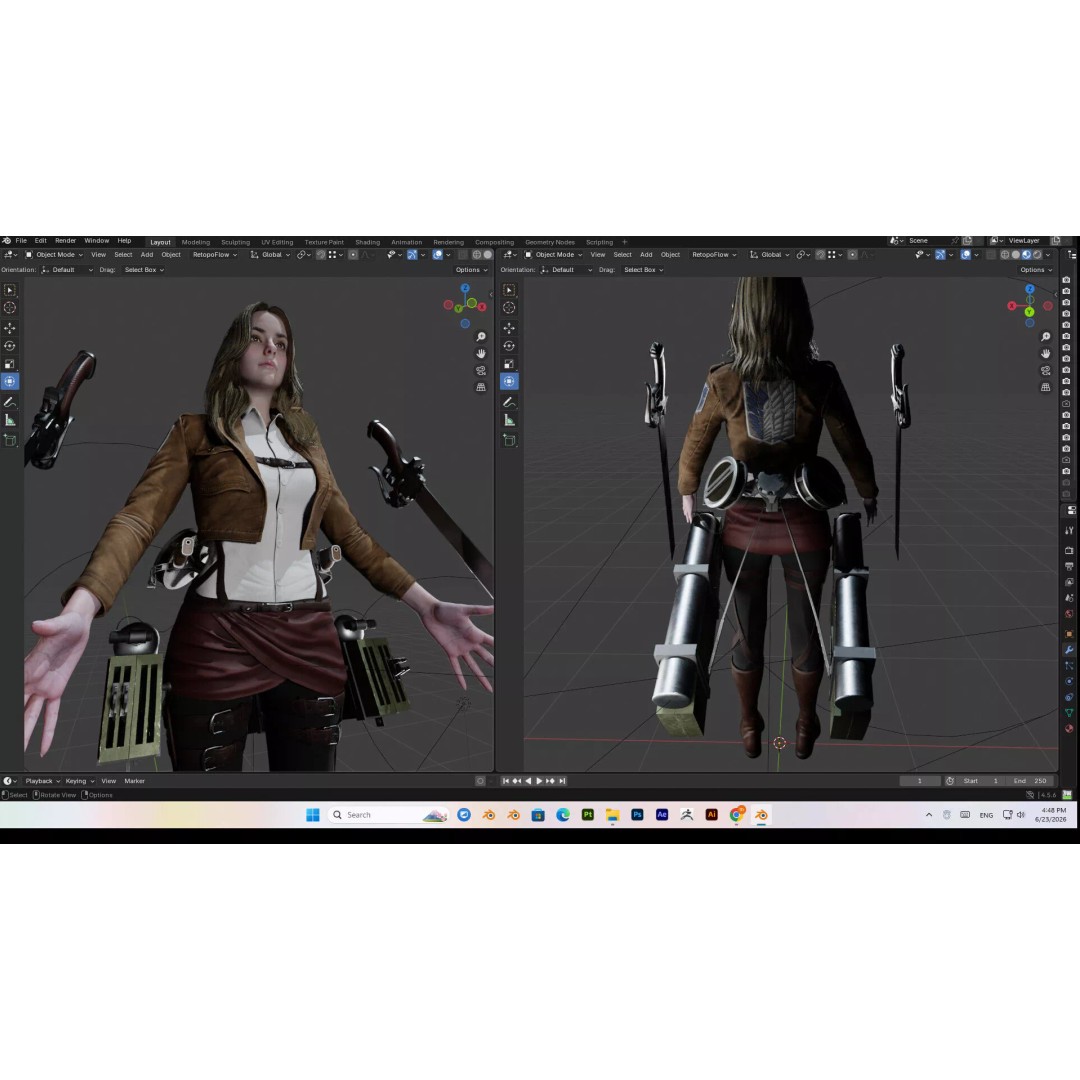Select the Scale tool in left viewport

point(10,364)
